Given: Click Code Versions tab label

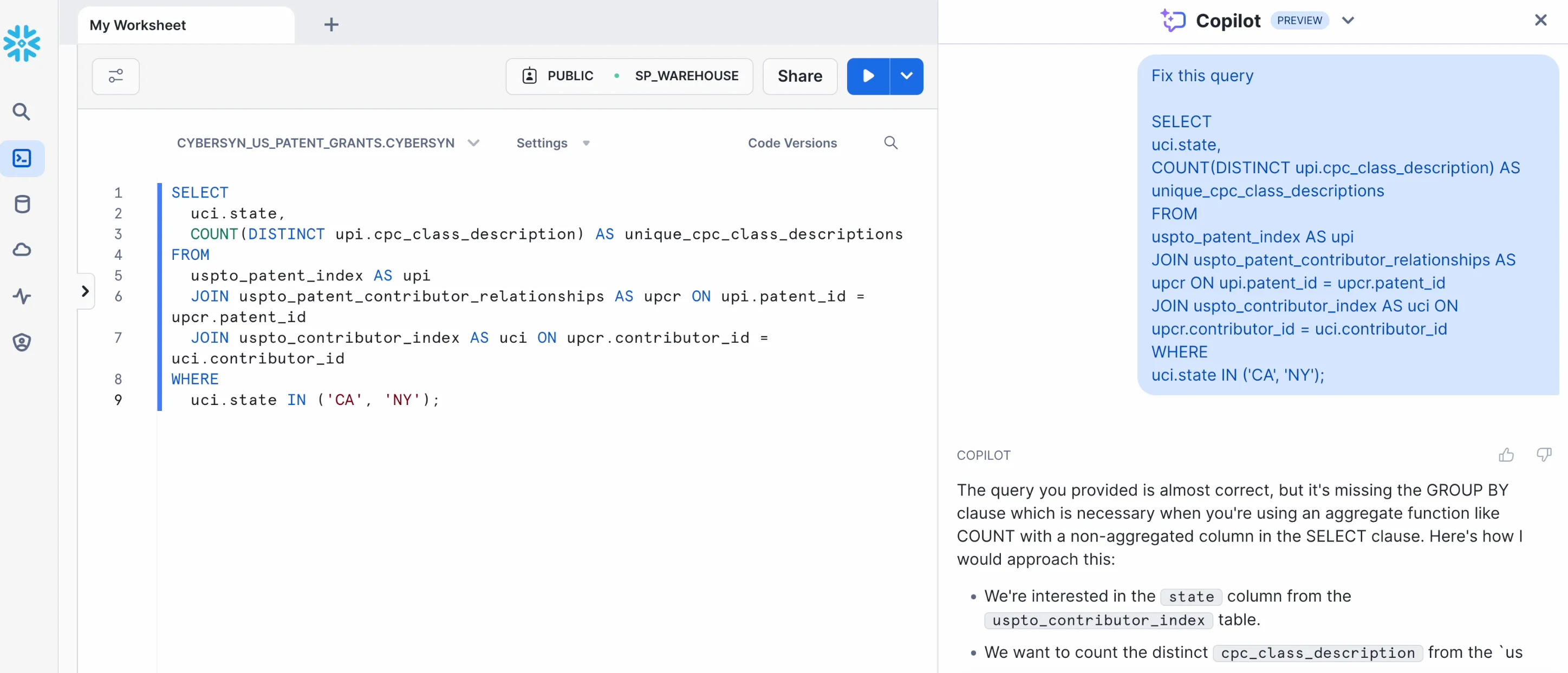Looking at the screenshot, I should click(793, 141).
